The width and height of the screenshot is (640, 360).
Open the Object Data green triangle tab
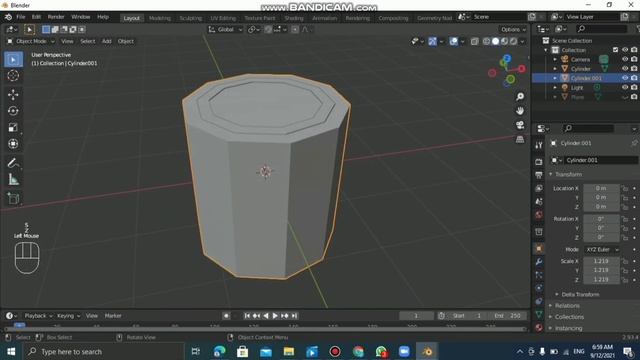[539, 314]
